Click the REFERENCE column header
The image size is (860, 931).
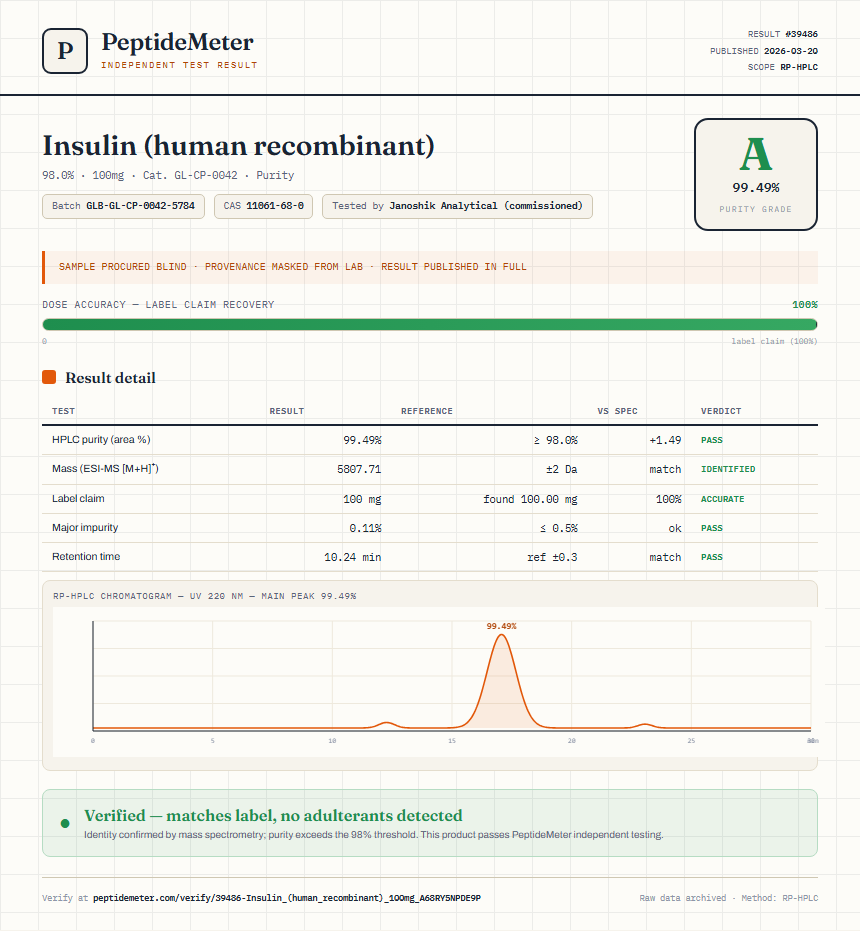tap(427, 411)
